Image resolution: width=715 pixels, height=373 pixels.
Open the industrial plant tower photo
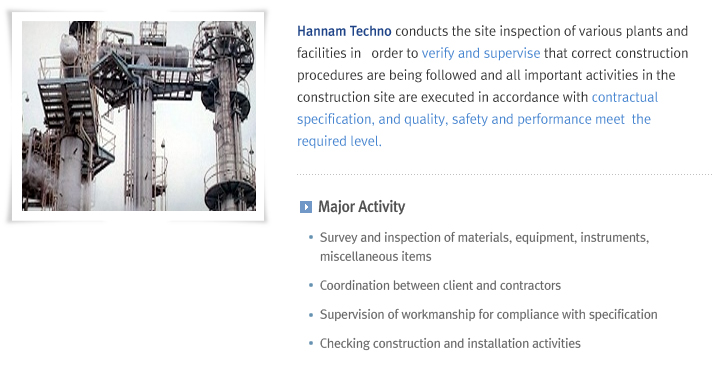click(x=139, y=116)
